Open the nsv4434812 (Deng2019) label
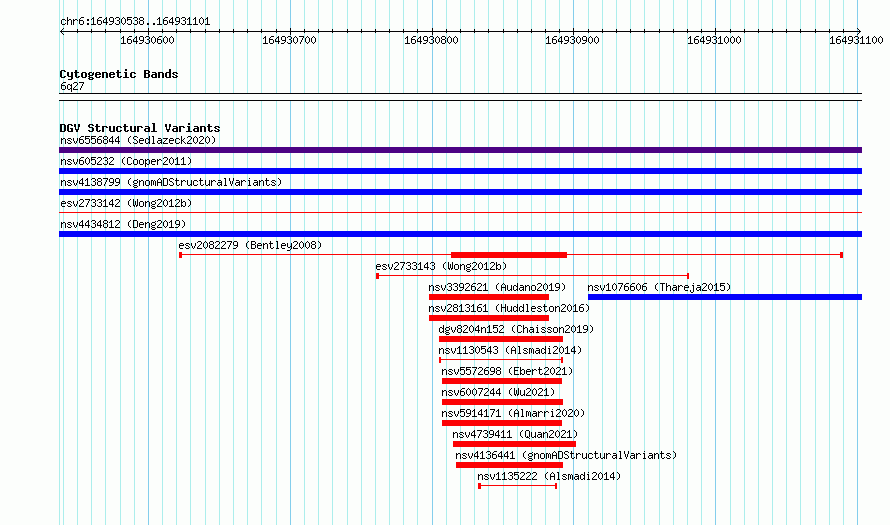This screenshot has width=890, height=525. click(x=123, y=224)
